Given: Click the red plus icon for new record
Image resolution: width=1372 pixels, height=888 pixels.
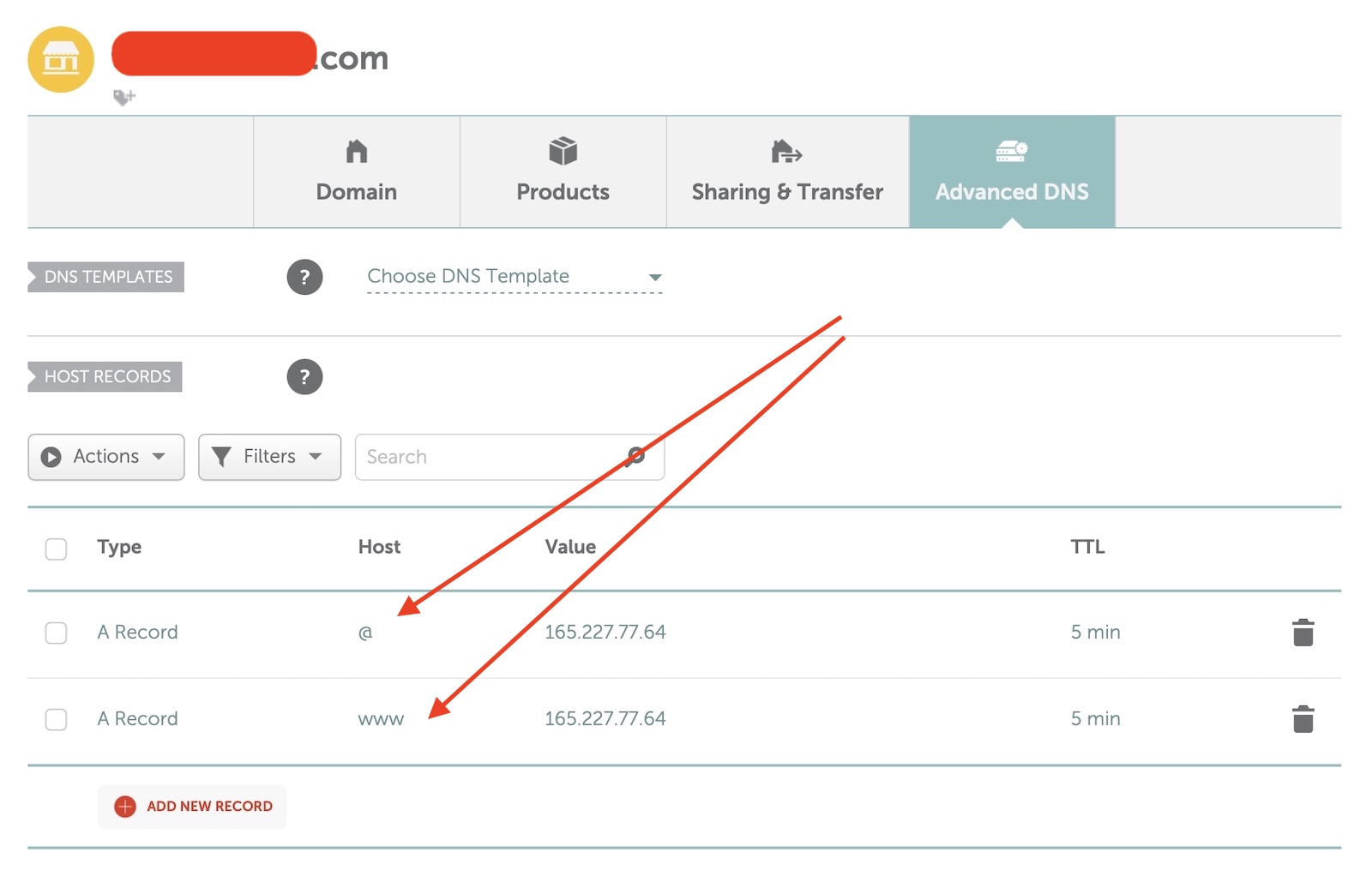Looking at the screenshot, I should tap(125, 807).
